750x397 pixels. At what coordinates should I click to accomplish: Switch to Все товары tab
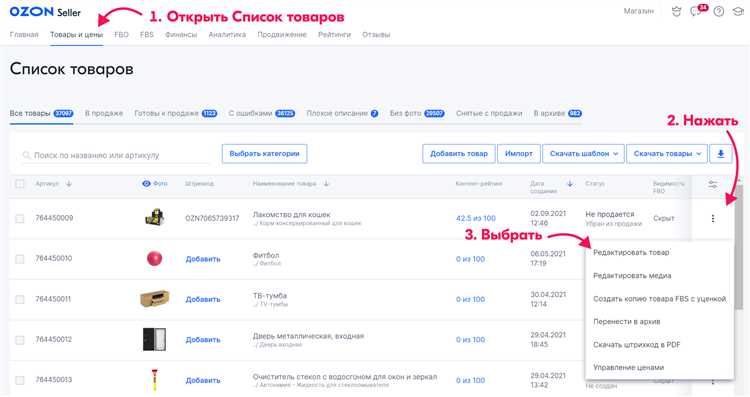coord(41,113)
